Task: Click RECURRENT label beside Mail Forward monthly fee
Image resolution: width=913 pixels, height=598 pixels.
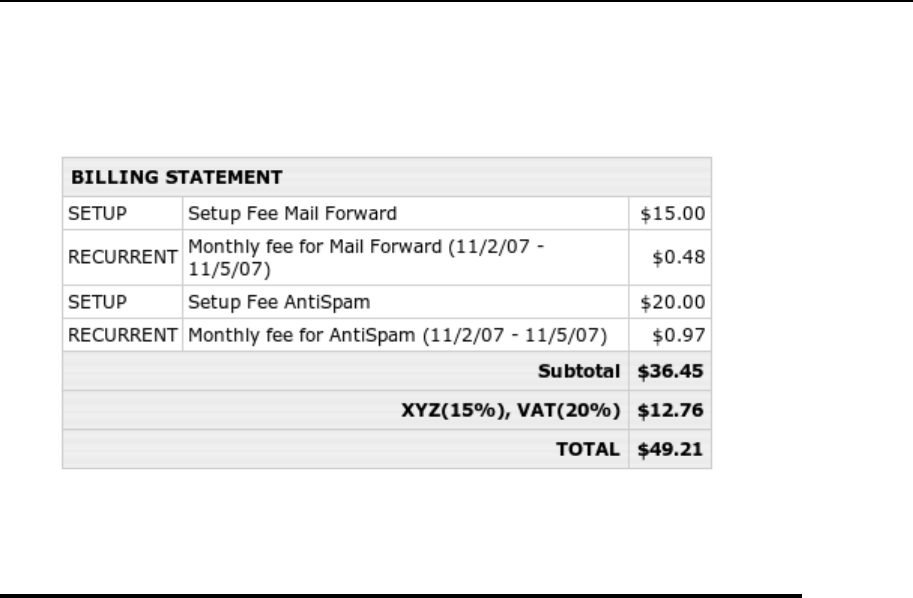Action: (121, 256)
